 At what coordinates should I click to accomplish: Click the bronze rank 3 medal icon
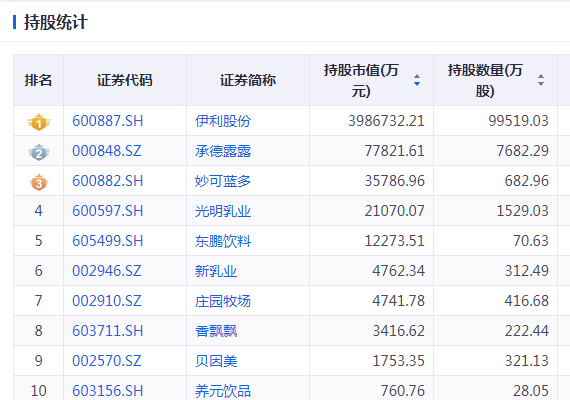(x=39, y=182)
